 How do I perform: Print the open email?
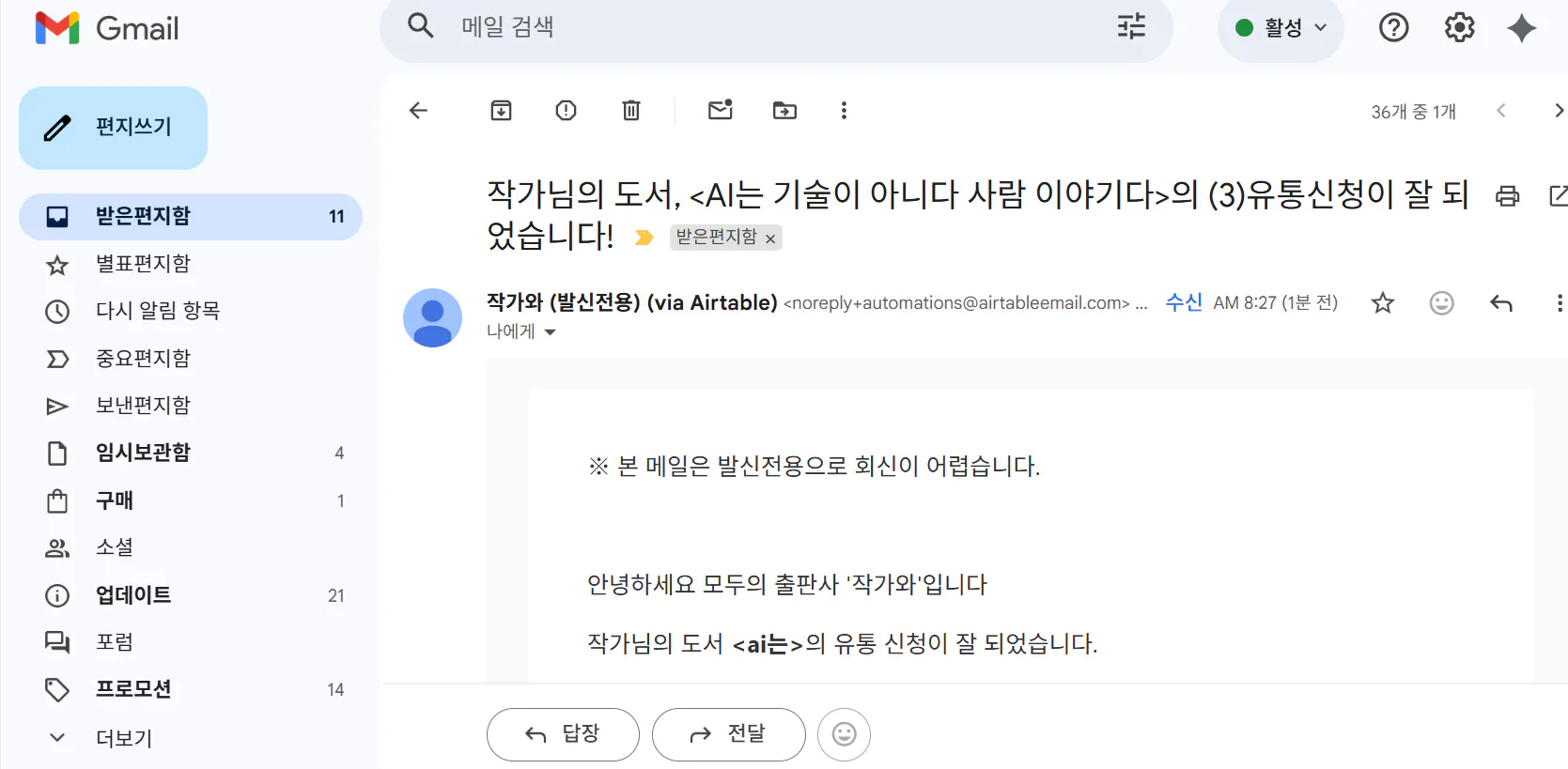tap(1507, 196)
